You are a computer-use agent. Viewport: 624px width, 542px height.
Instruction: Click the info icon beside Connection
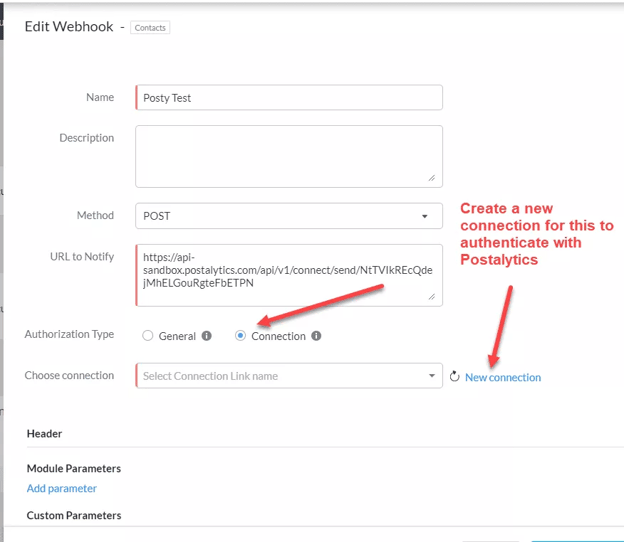click(x=316, y=336)
